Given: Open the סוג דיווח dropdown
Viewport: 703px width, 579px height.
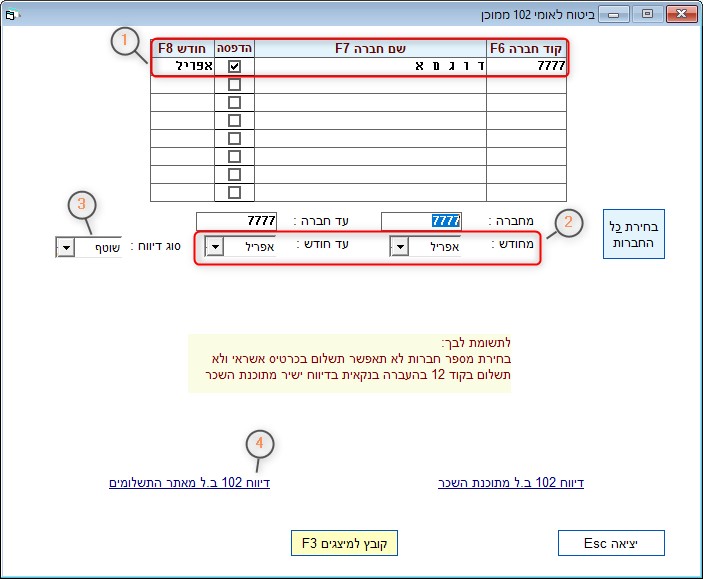Looking at the screenshot, I should coord(65,247).
